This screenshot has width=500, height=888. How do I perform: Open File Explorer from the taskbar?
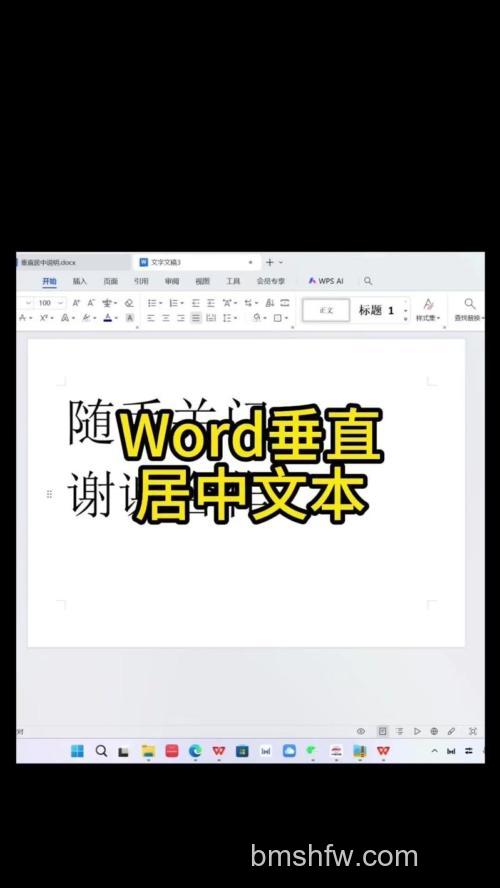point(148,751)
